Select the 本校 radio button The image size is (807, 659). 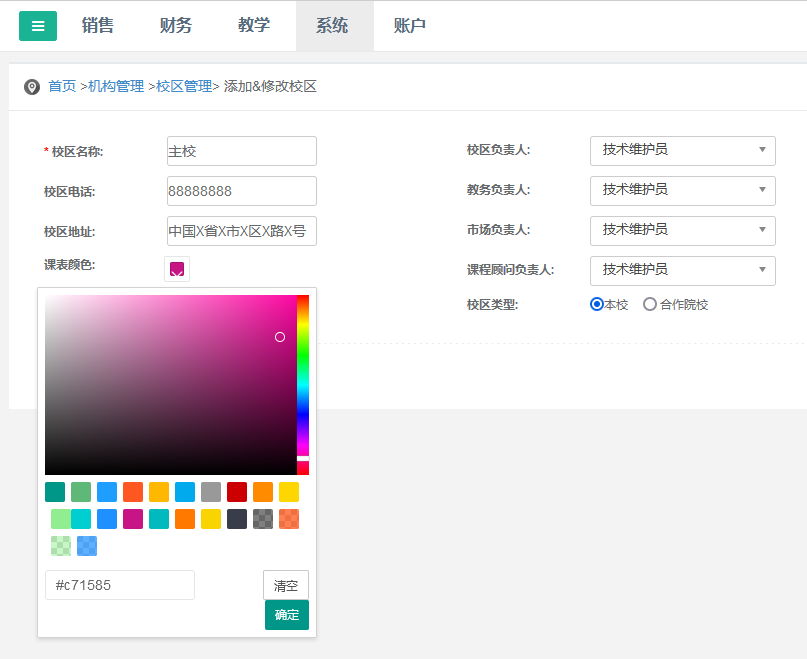[x=597, y=304]
